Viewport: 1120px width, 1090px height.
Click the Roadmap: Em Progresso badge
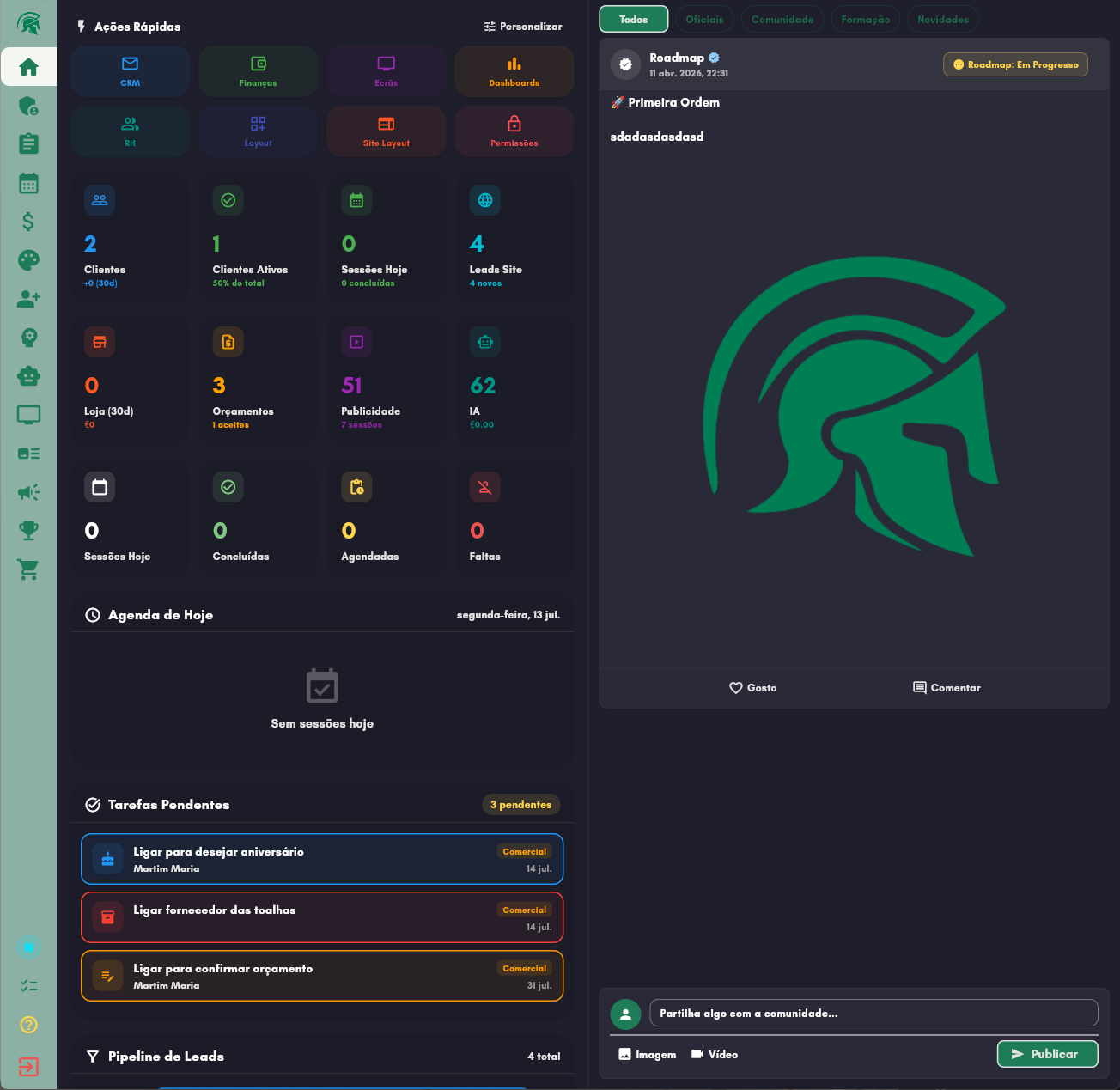coord(1015,64)
